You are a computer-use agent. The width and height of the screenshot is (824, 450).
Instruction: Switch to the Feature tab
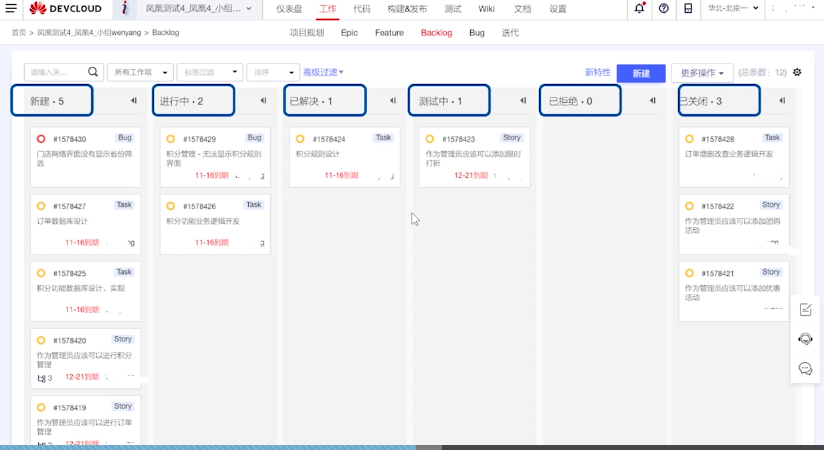(x=389, y=33)
